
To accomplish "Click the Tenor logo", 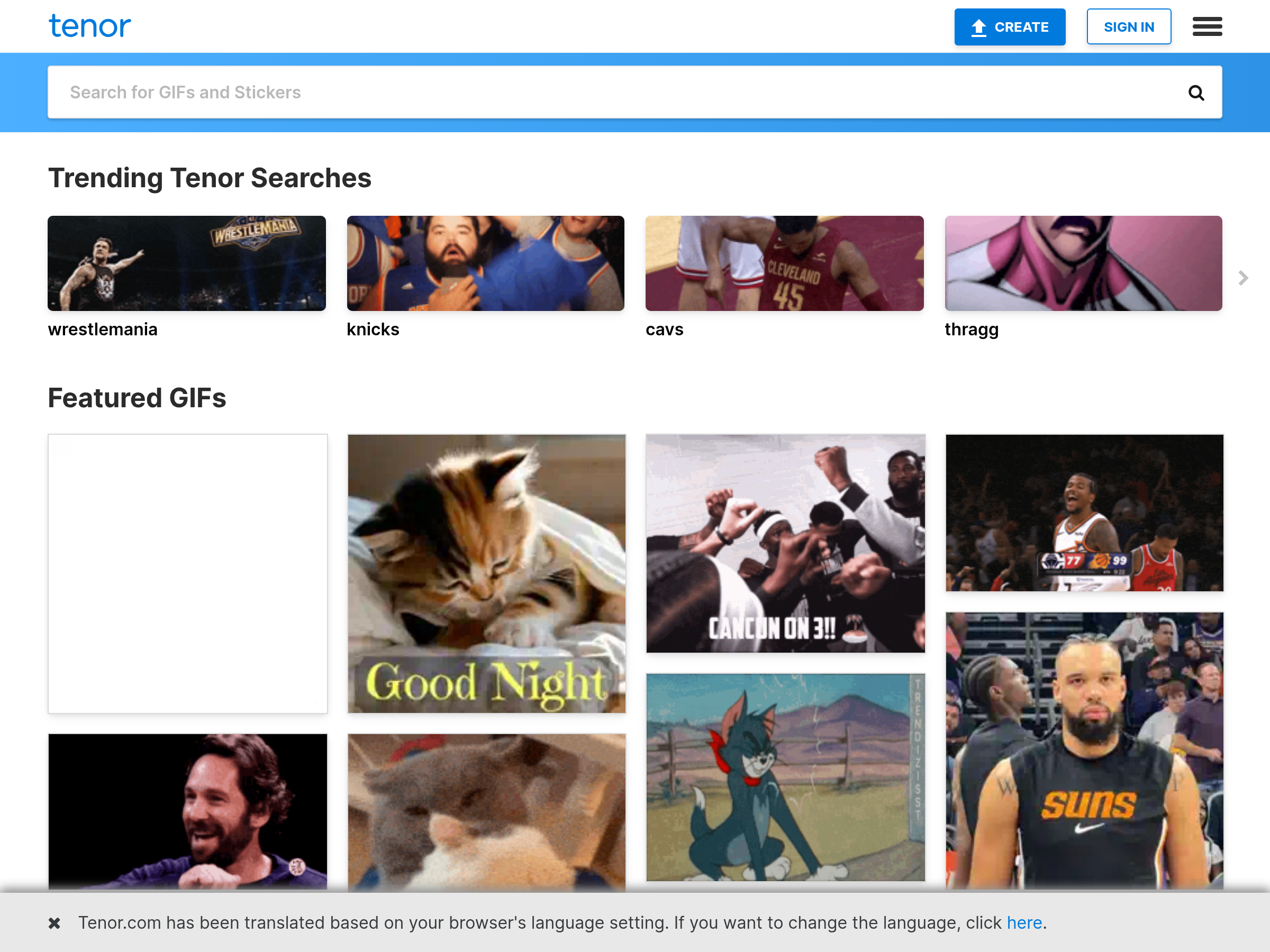I will point(89,26).
